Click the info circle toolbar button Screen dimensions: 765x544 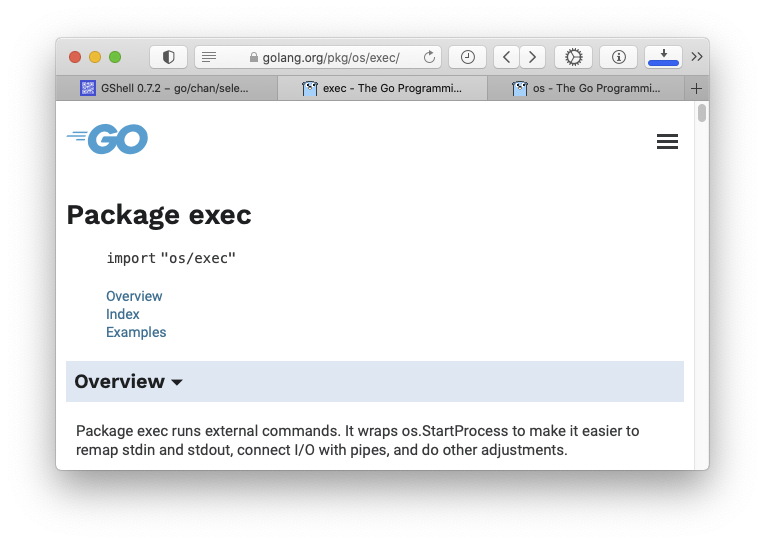click(x=618, y=57)
